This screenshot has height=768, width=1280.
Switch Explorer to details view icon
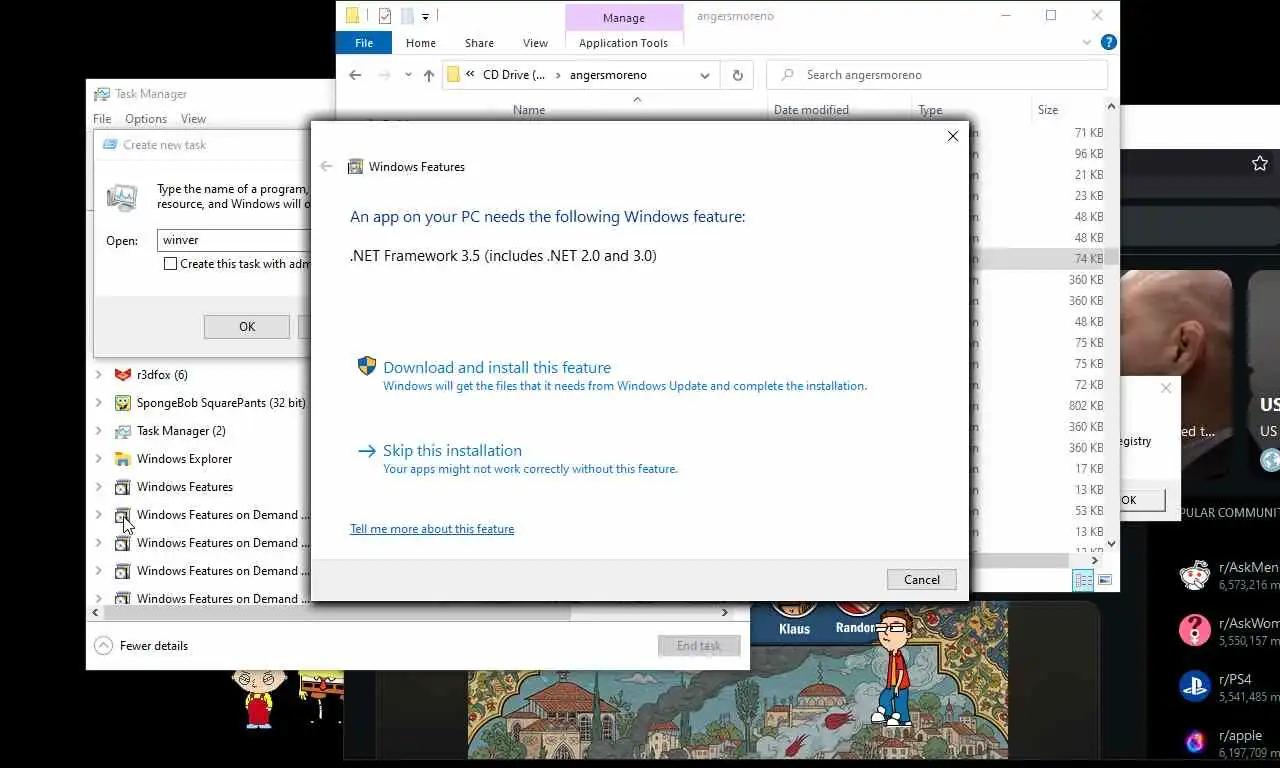coord(1083,580)
